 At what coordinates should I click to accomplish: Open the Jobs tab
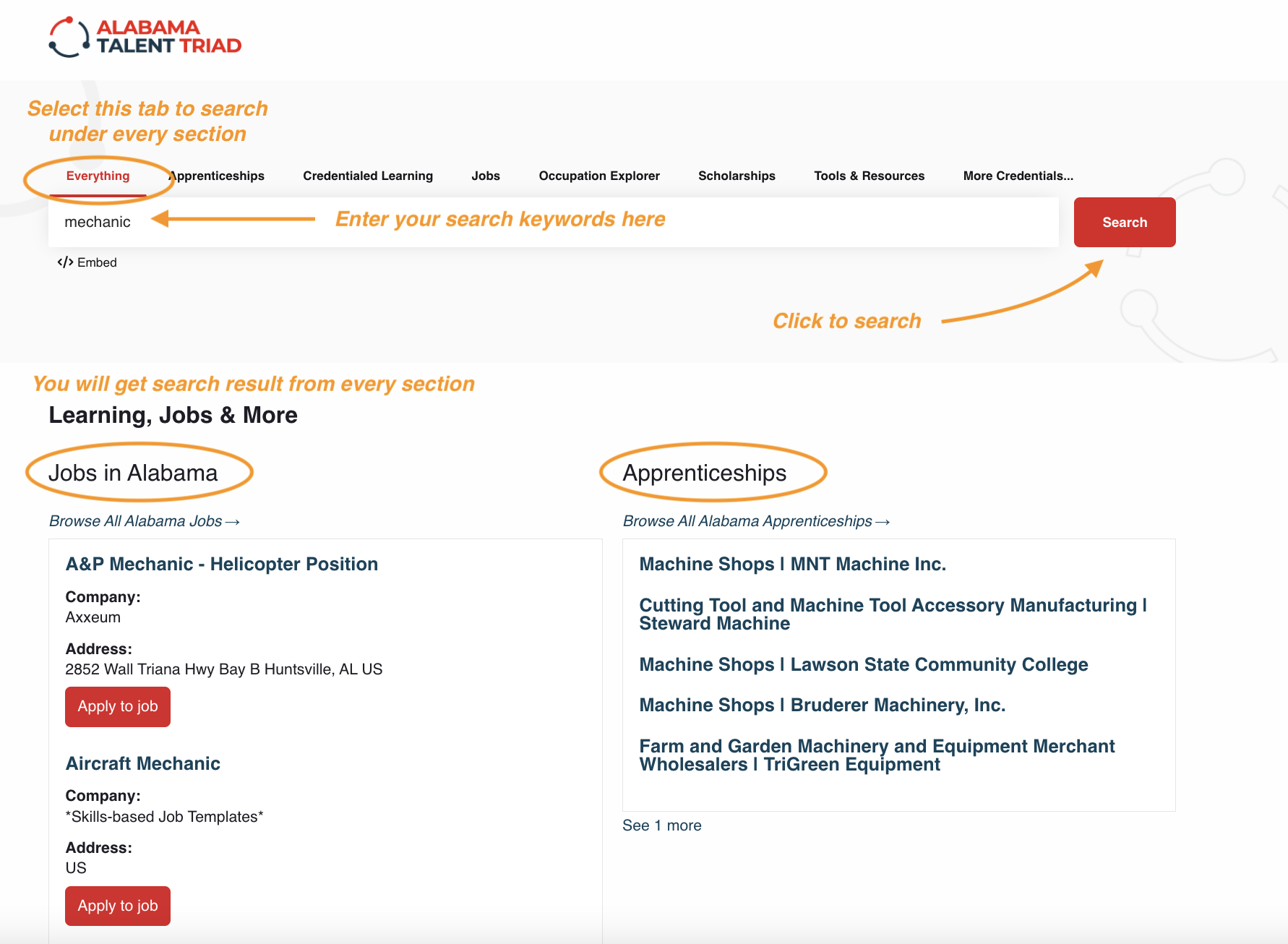click(x=485, y=176)
